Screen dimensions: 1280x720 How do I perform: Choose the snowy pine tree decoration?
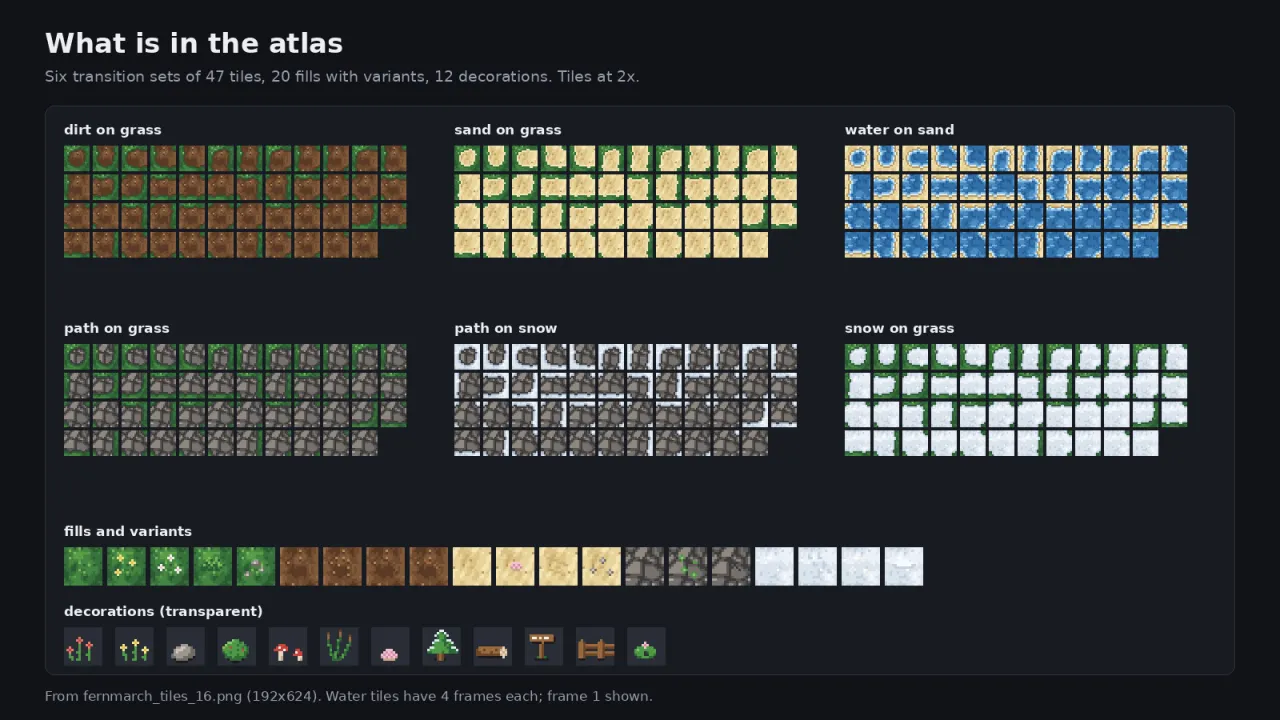pyautogui.click(x=441, y=647)
